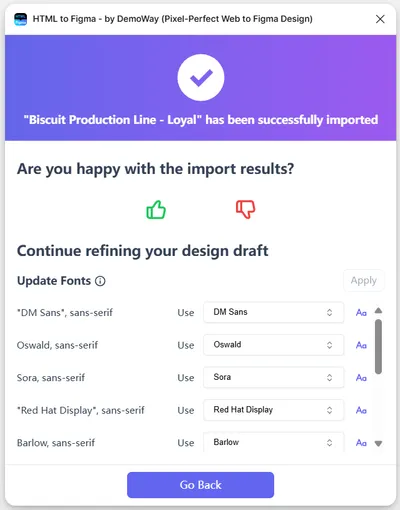400x510 pixels.
Task: Click the Go Back button
Action: (x=200, y=485)
